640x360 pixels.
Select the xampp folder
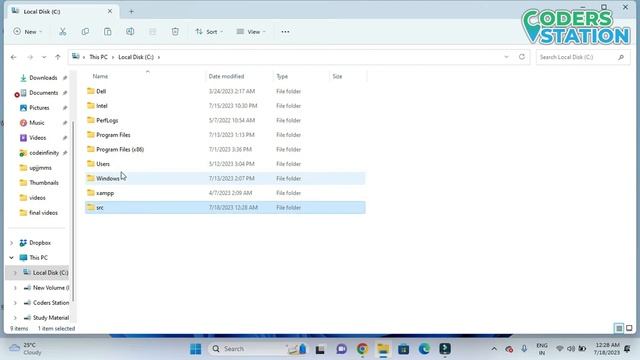click(225, 193)
